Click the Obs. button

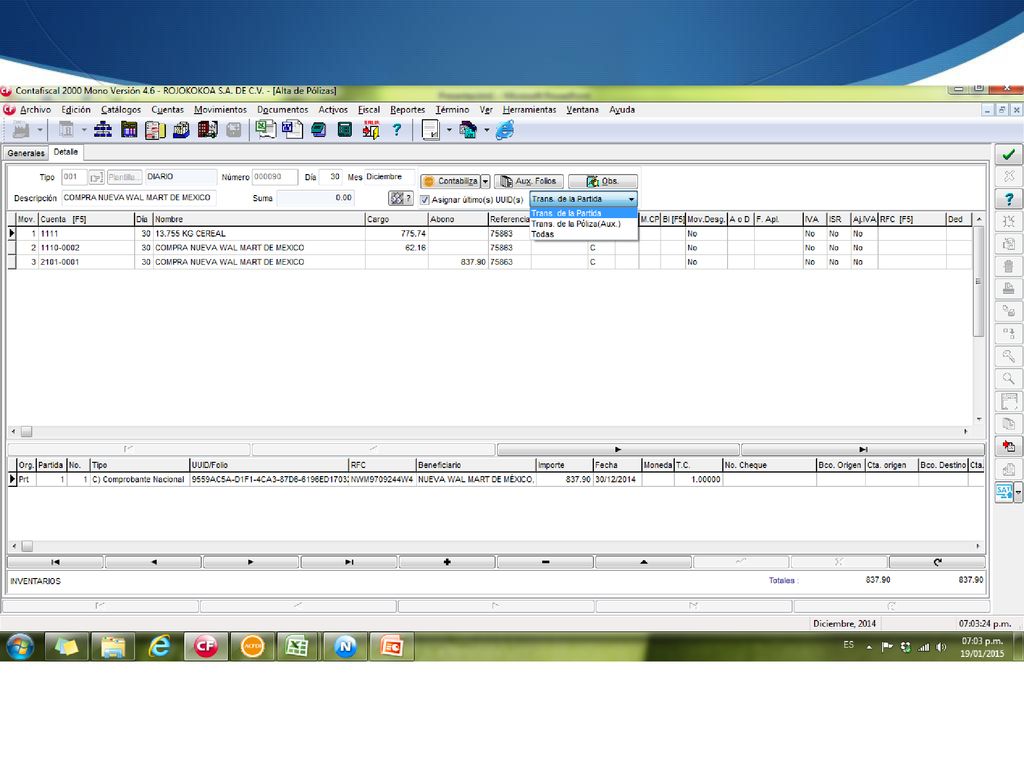click(x=602, y=181)
